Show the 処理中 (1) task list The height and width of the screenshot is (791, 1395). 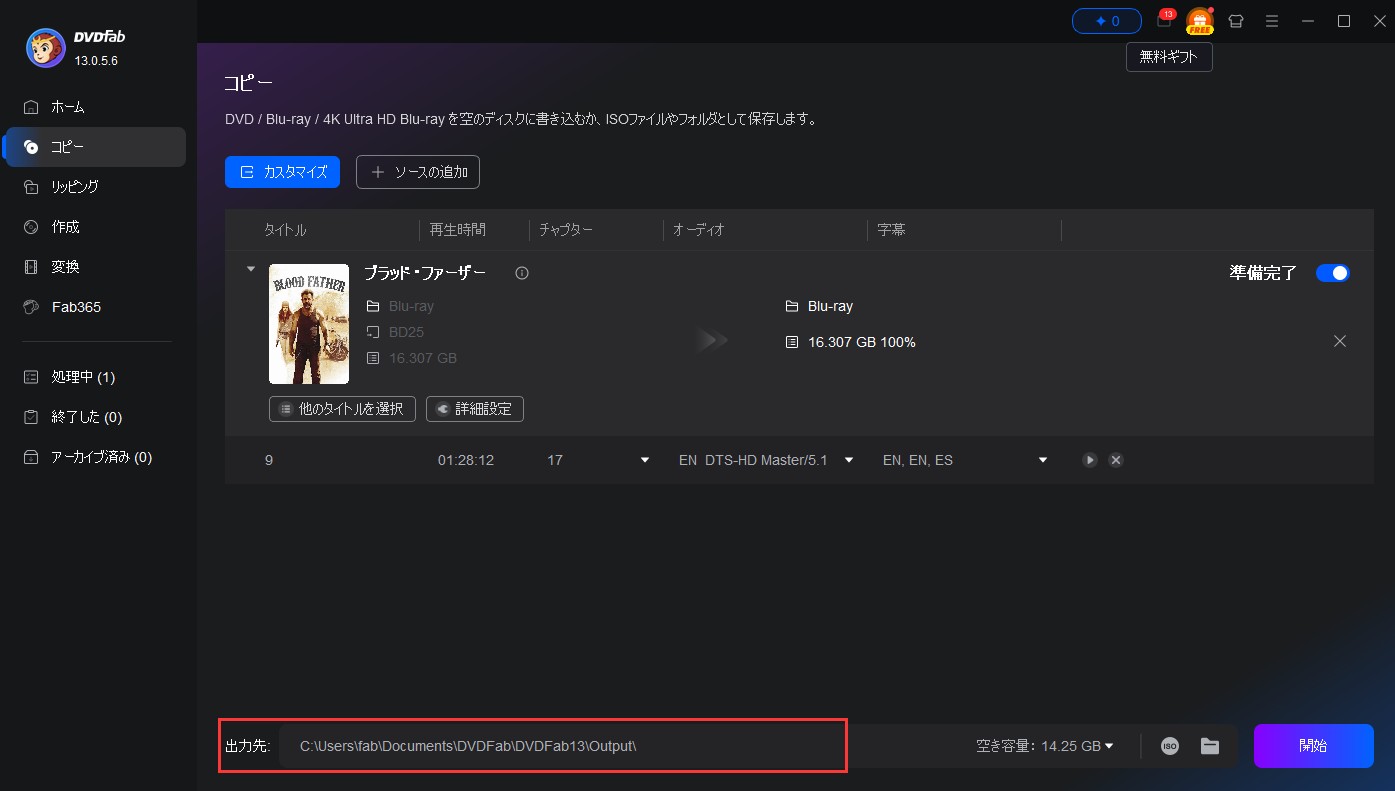[x=95, y=377]
